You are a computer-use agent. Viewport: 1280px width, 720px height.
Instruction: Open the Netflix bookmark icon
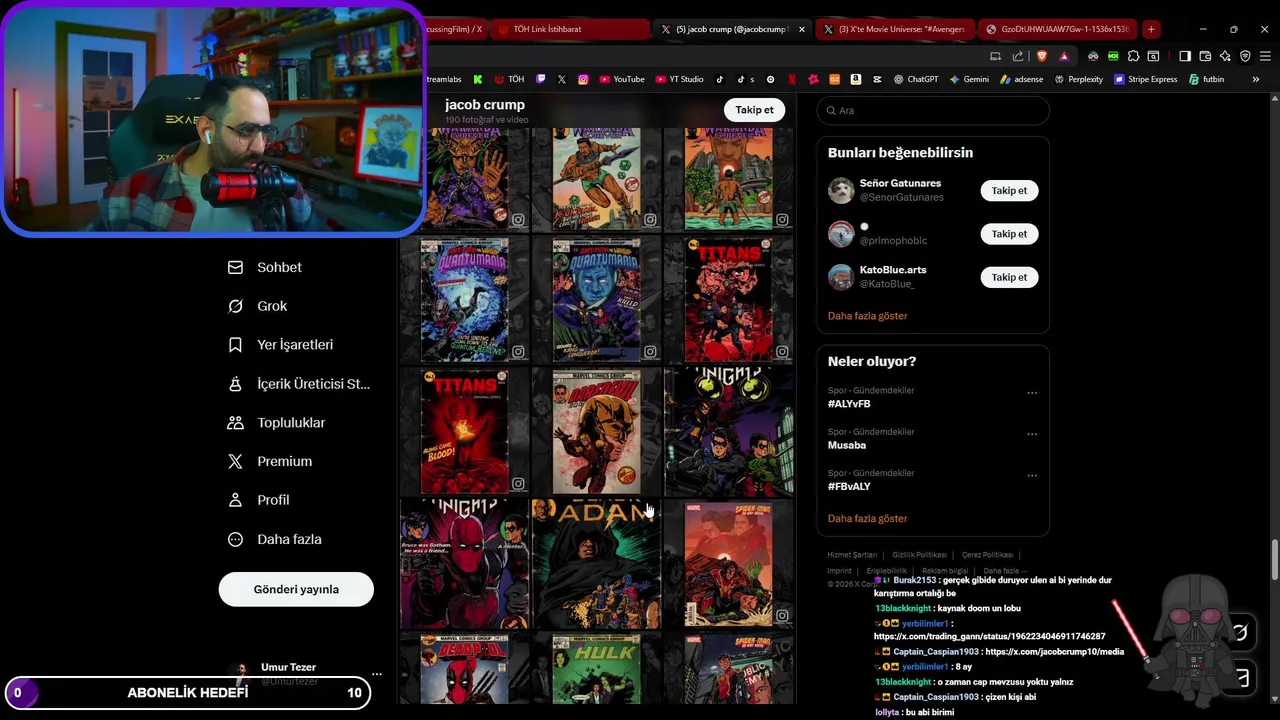point(792,79)
